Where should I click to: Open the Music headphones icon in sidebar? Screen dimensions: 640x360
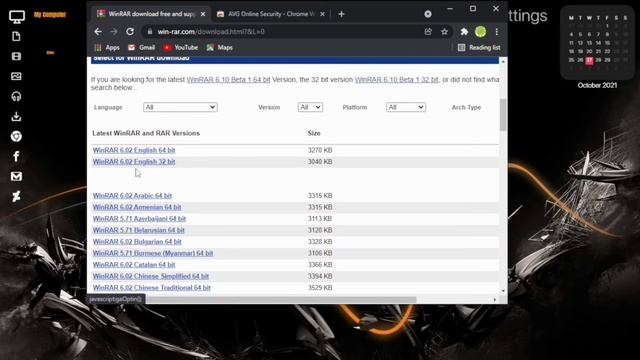pos(16,96)
